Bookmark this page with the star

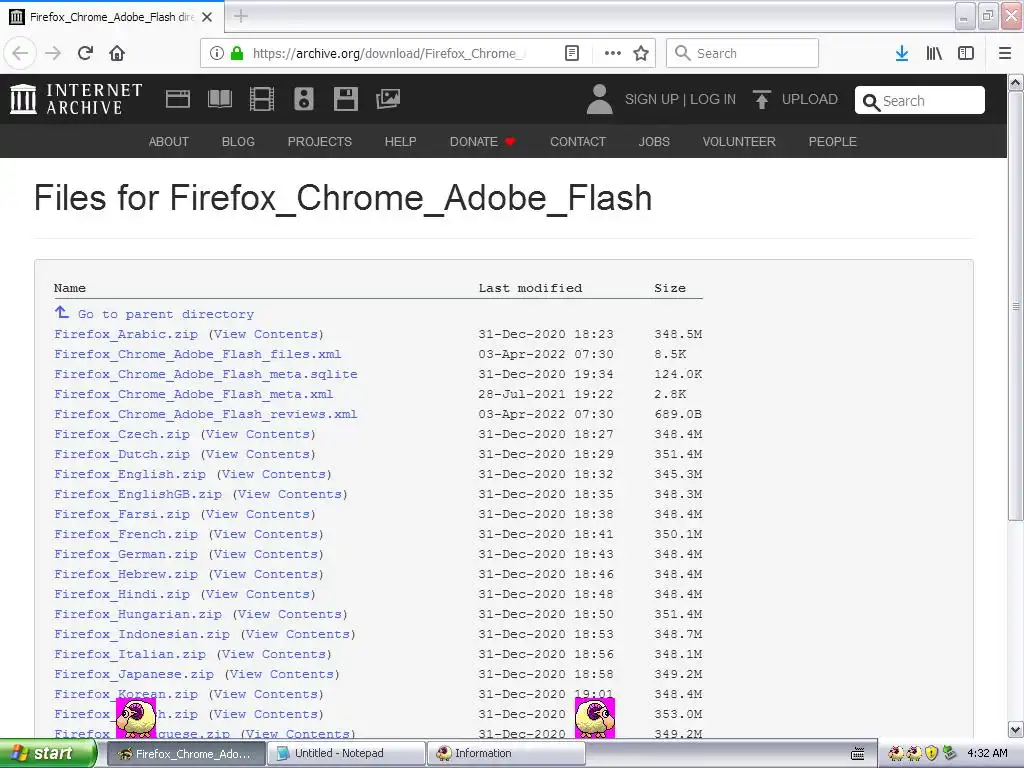pyautogui.click(x=641, y=53)
